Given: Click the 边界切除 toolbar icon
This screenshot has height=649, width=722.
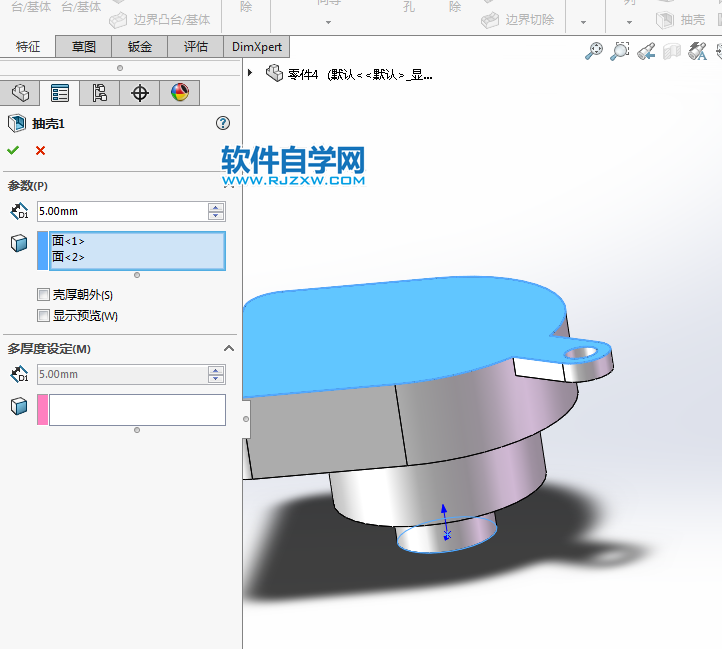Looking at the screenshot, I should click(490, 20).
